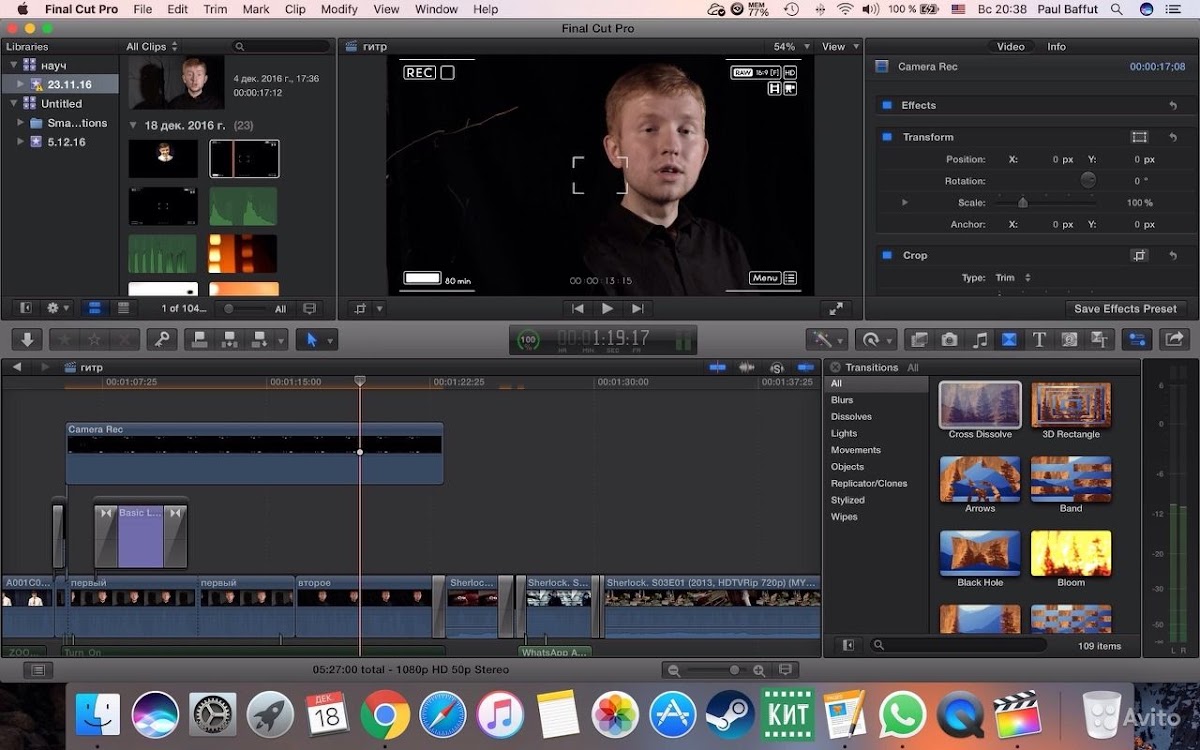This screenshot has width=1200, height=750.
Task: Open the Modify menu
Action: click(339, 9)
